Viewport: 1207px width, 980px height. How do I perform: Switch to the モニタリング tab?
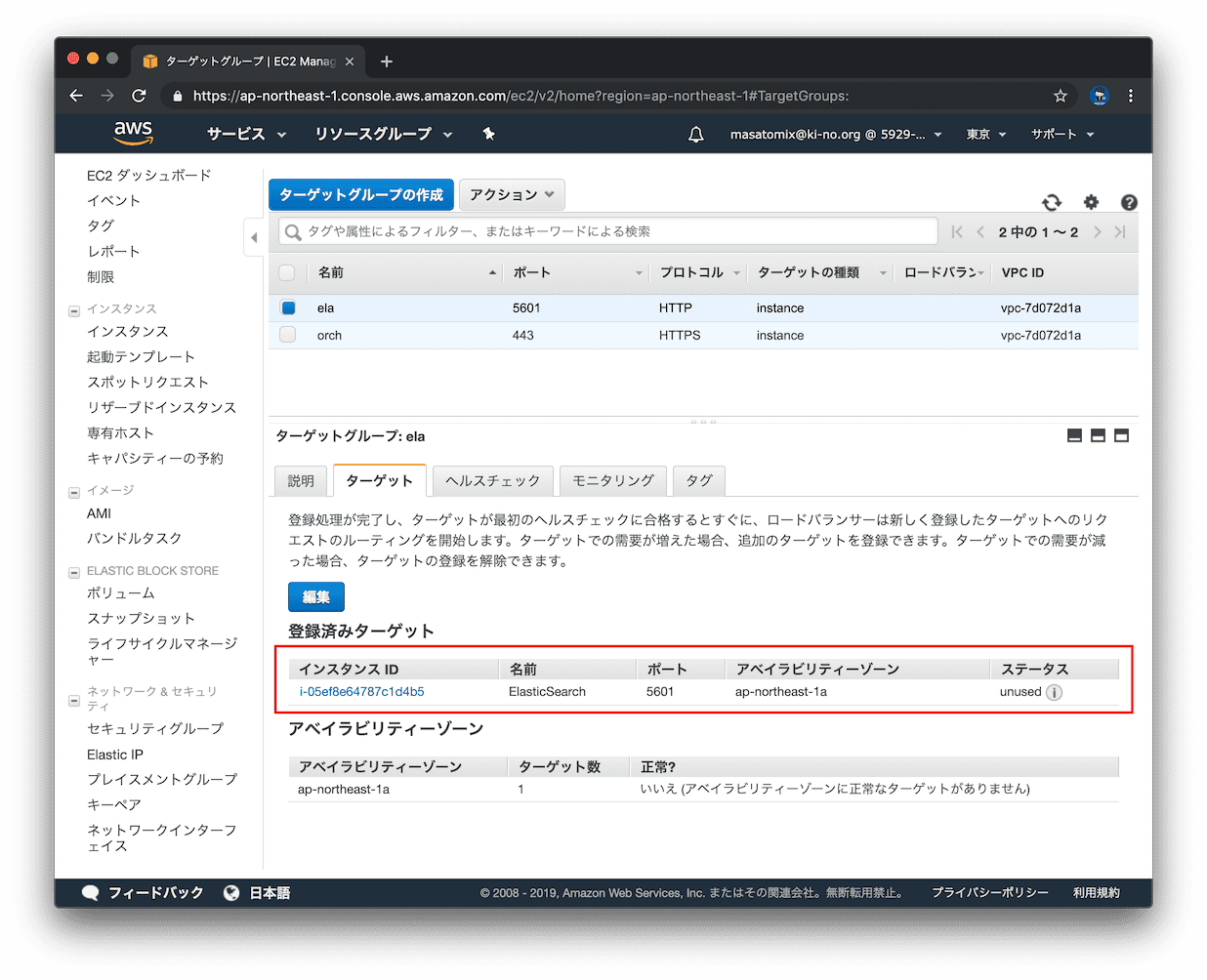(613, 480)
